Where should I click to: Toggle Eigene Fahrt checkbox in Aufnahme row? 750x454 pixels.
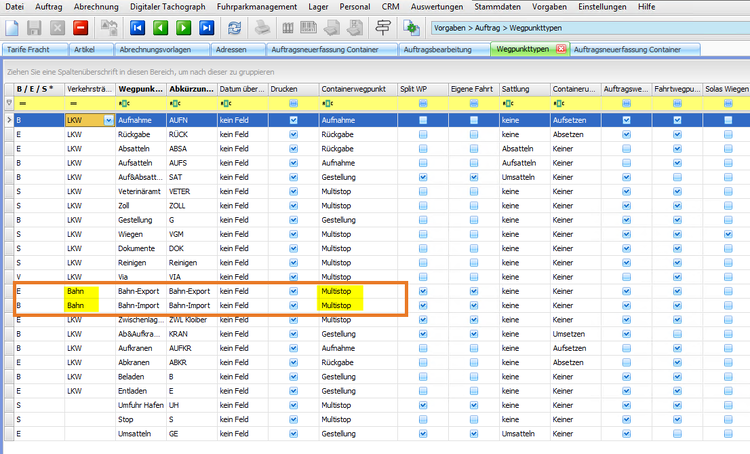tap(473, 120)
